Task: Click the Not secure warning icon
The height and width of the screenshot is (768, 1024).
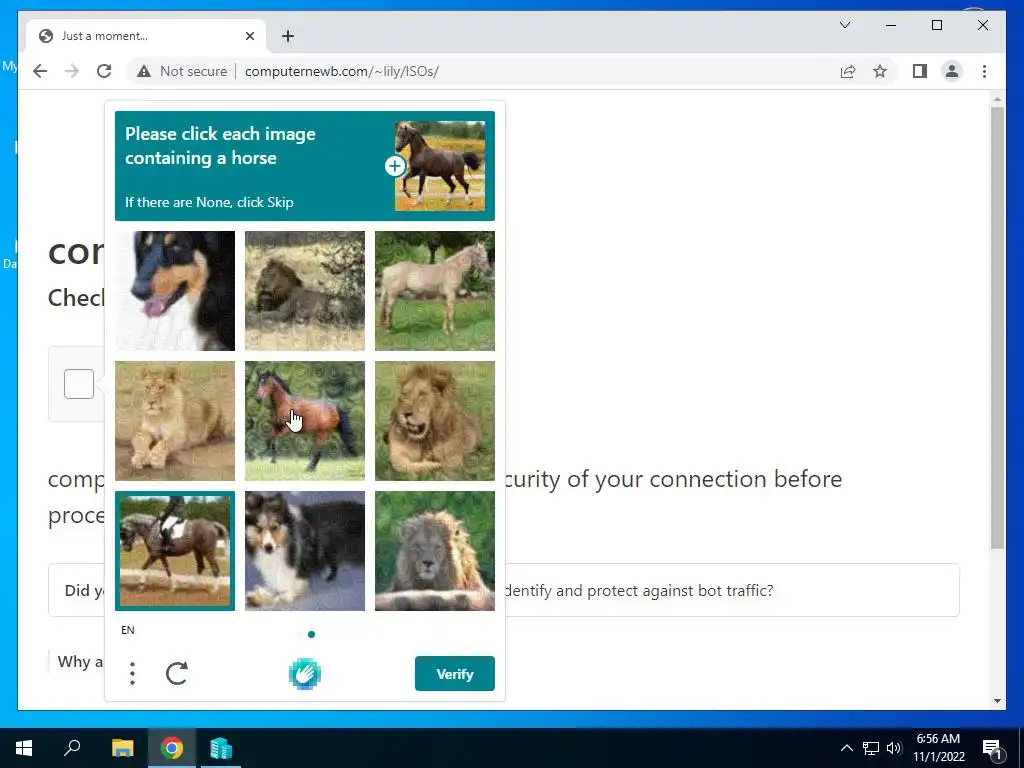Action: tap(144, 71)
